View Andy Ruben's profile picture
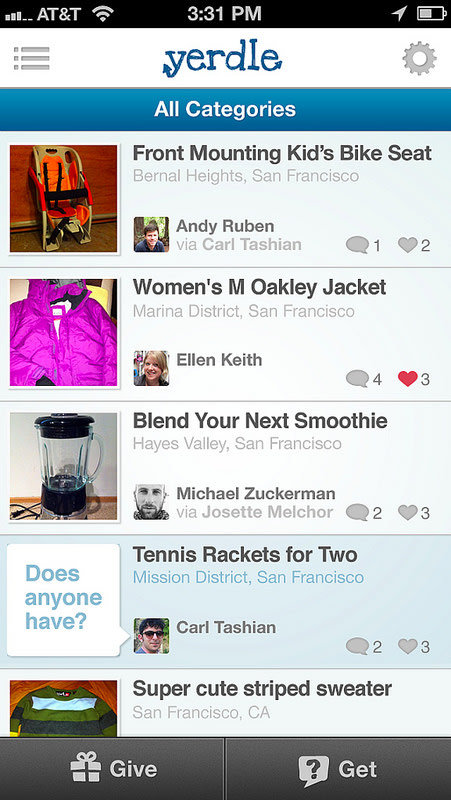The width and height of the screenshot is (451, 800). point(152,235)
